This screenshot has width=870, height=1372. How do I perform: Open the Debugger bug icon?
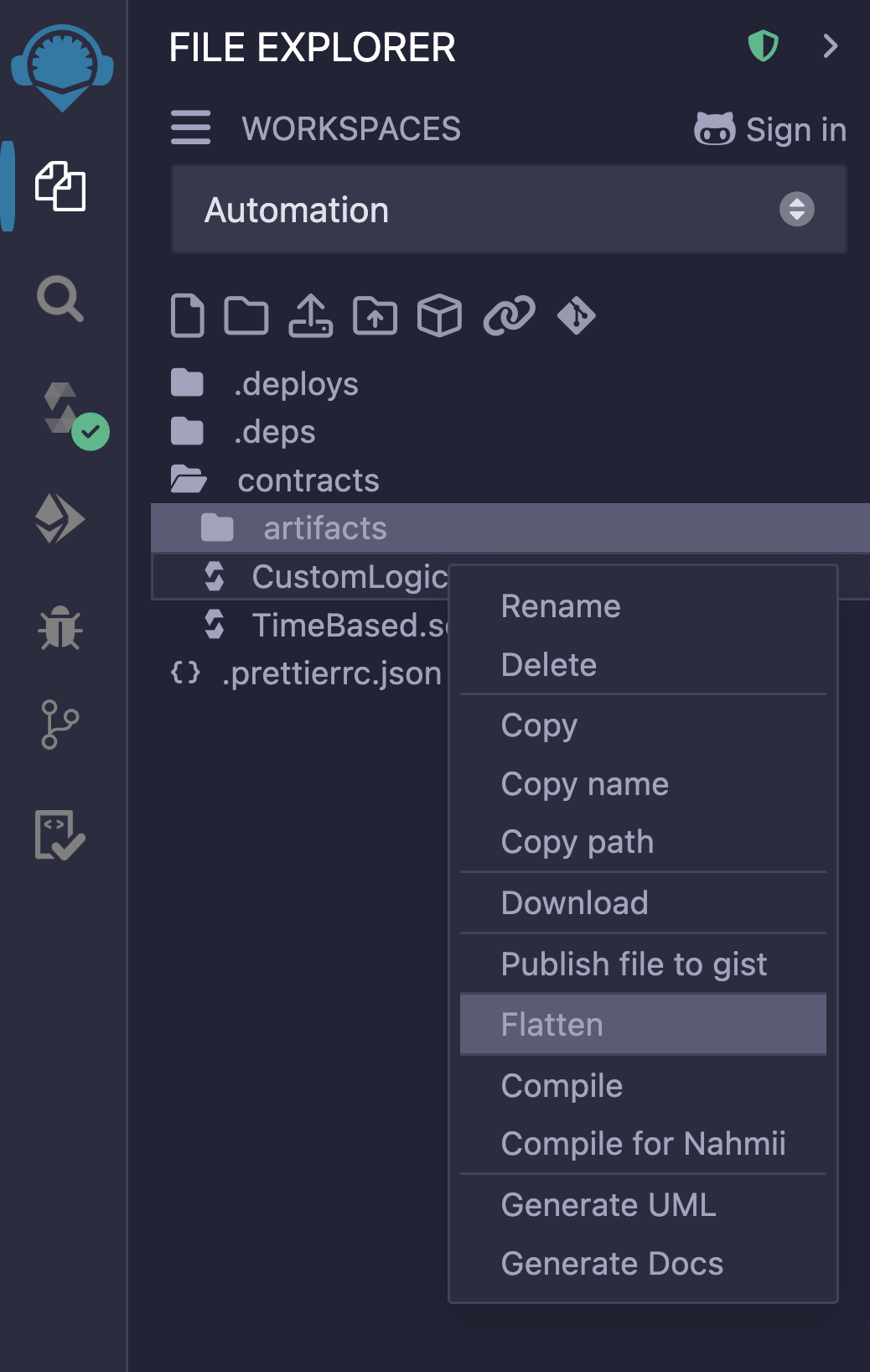pyautogui.click(x=60, y=628)
